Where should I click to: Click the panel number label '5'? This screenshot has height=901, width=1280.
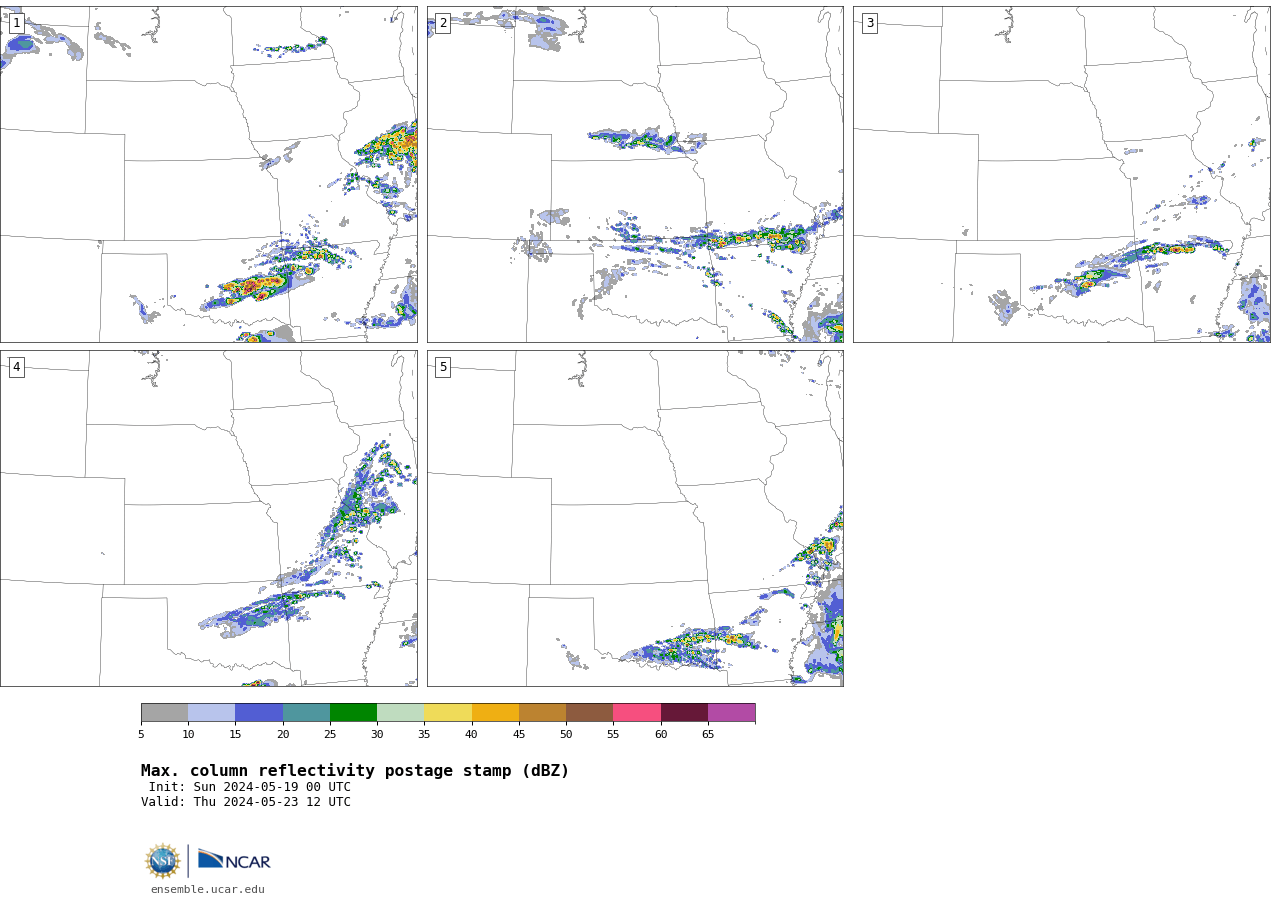(x=443, y=367)
